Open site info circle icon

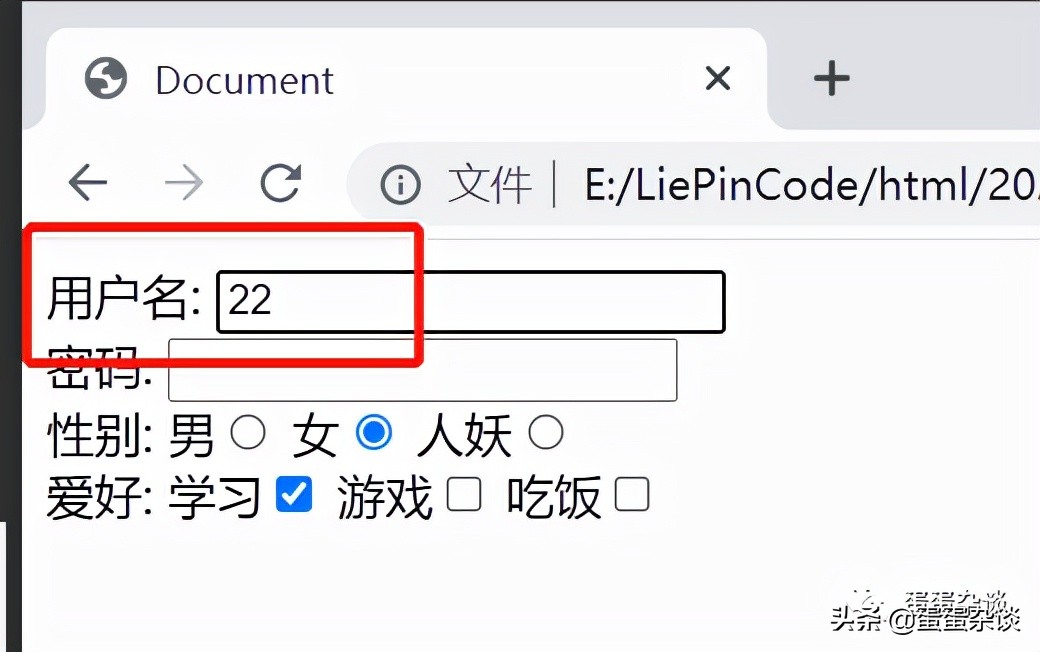point(400,184)
